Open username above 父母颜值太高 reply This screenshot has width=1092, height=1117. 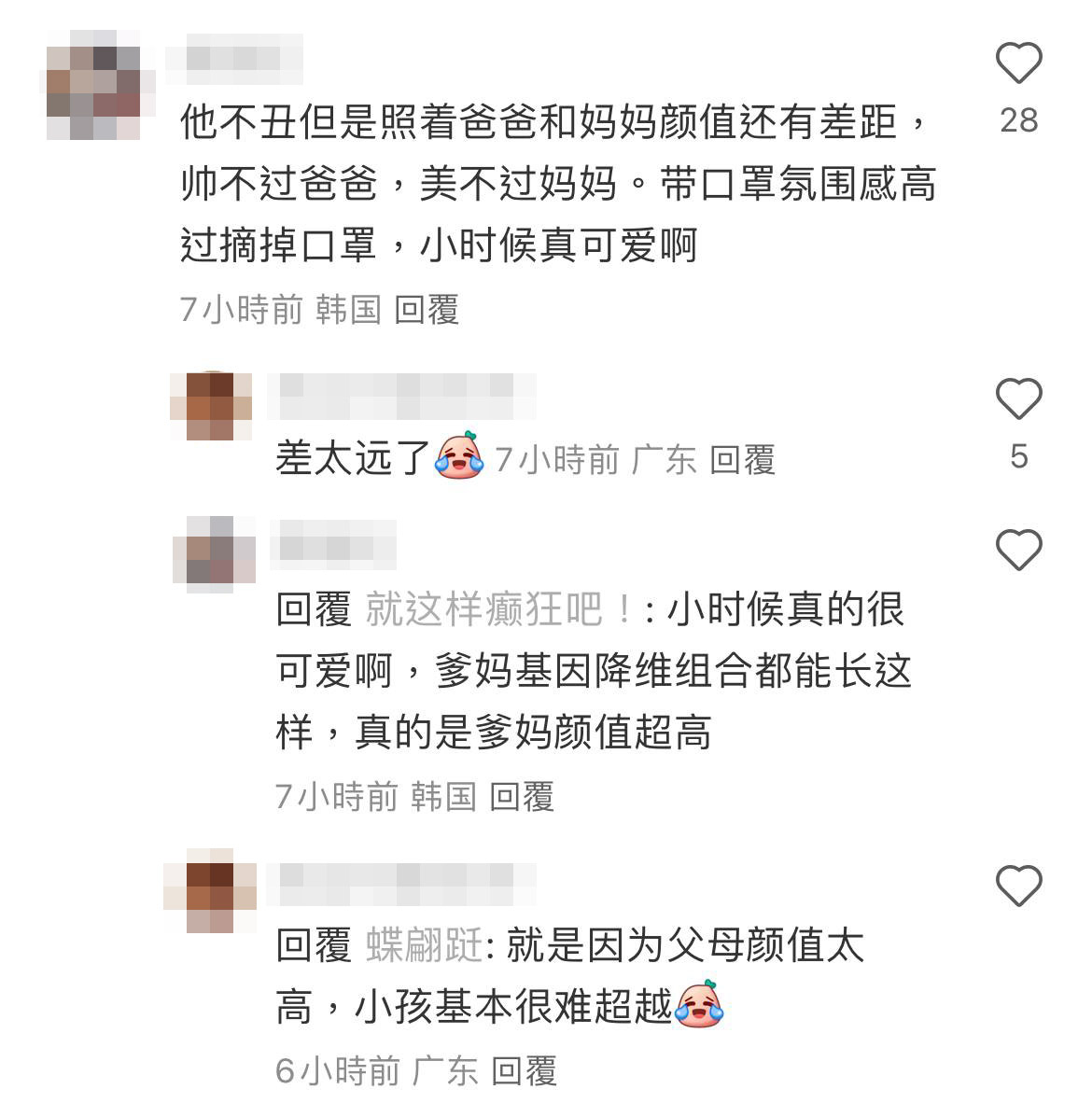click(401, 884)
